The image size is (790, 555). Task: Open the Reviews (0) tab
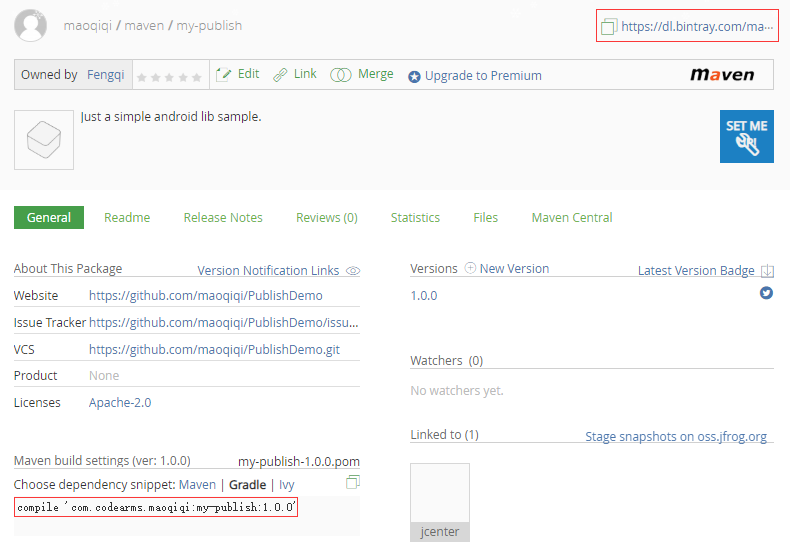(327, 218)
